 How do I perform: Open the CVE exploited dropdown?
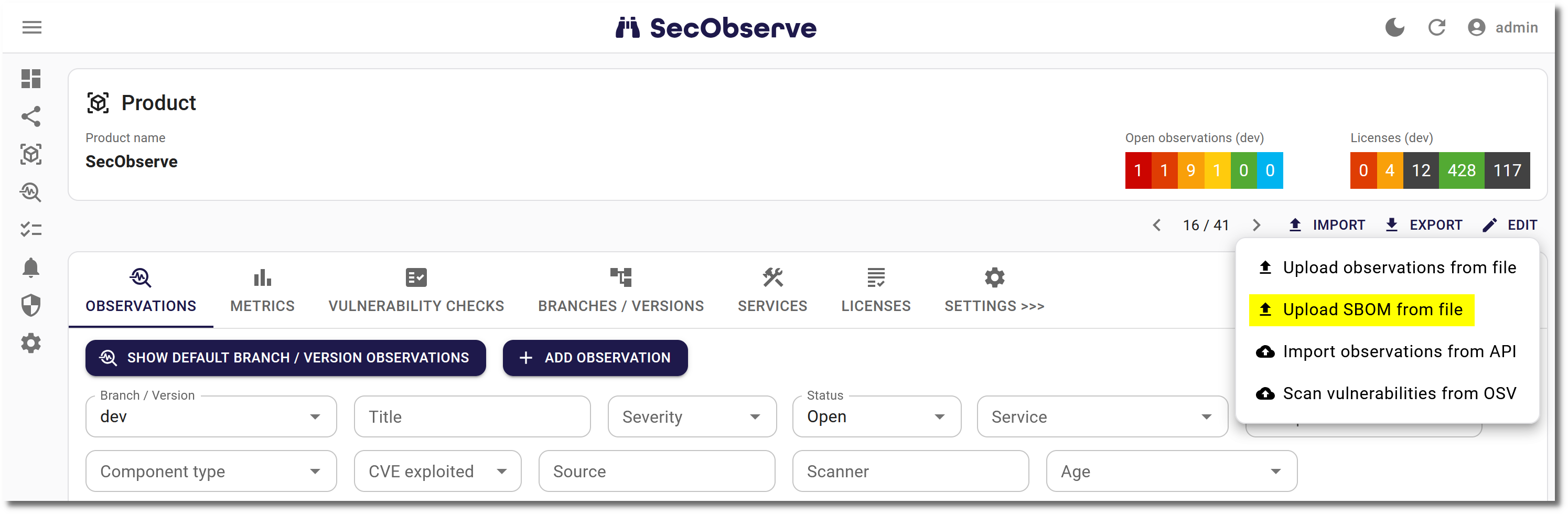pyautogui.click(x=437, y=472)
